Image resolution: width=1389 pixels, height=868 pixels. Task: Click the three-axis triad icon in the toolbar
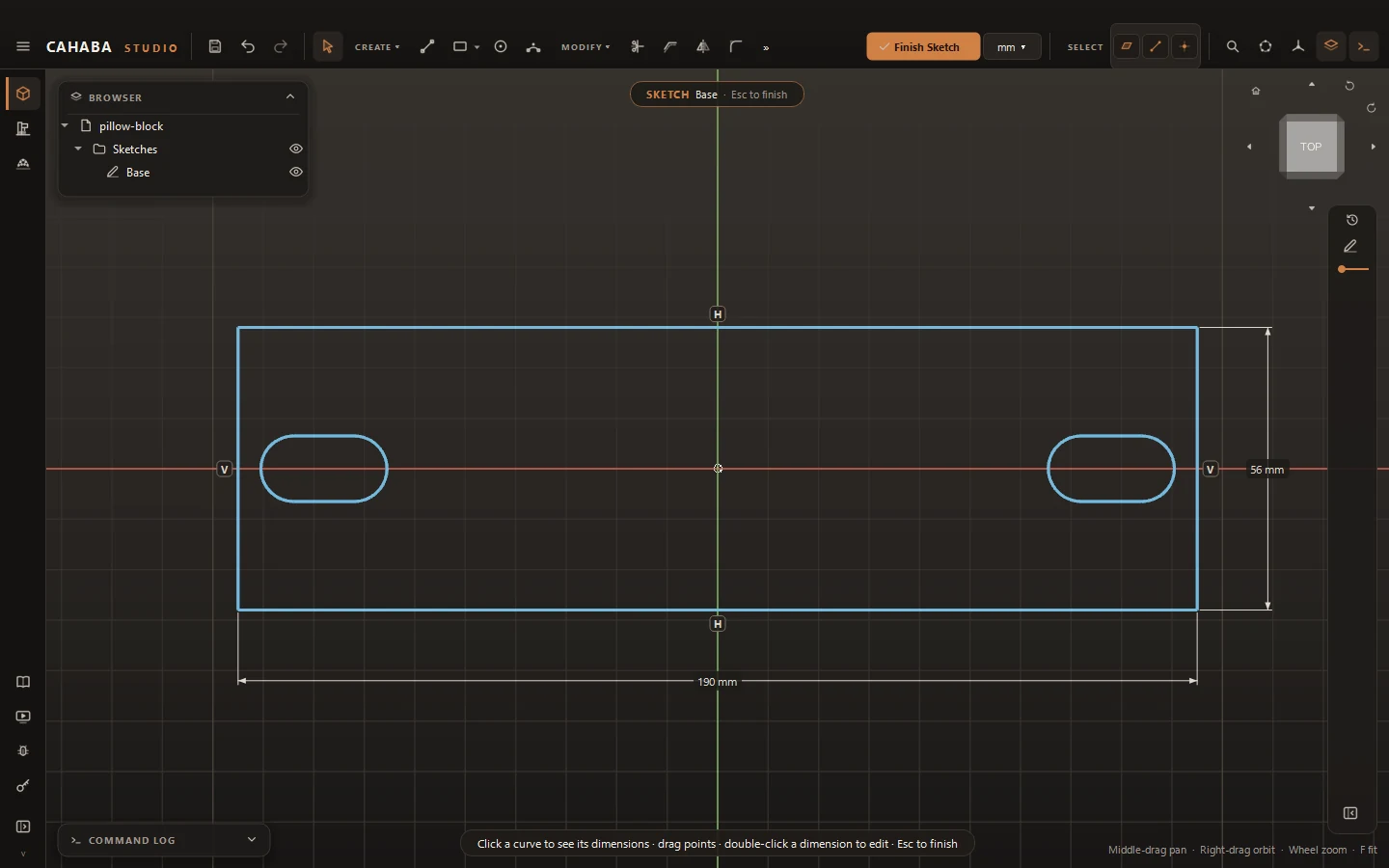tap(1298, 46)
